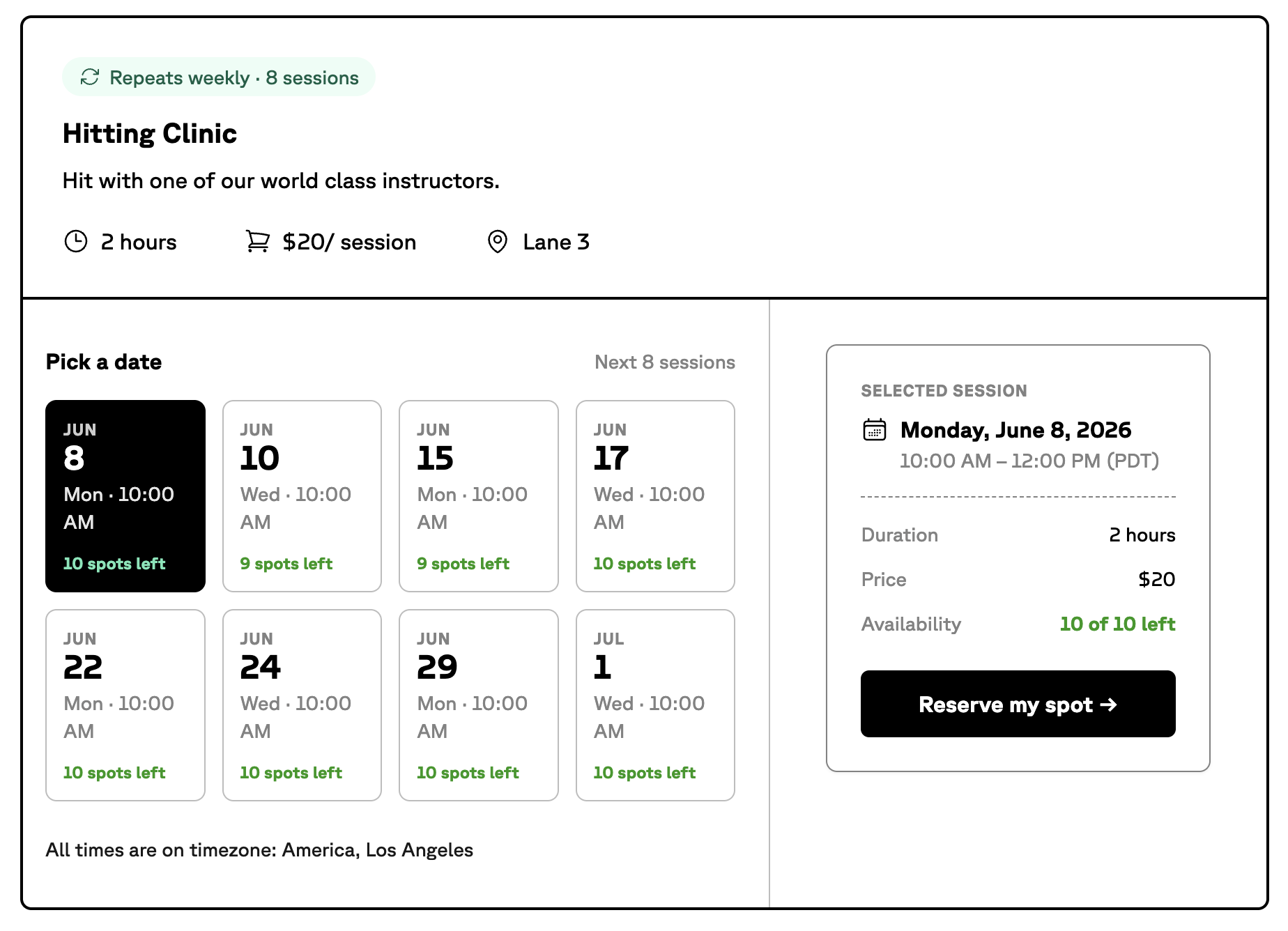1288x931 pixels.
Task: Select the Jun 29 Monday session card
Action: click(479, 705)
